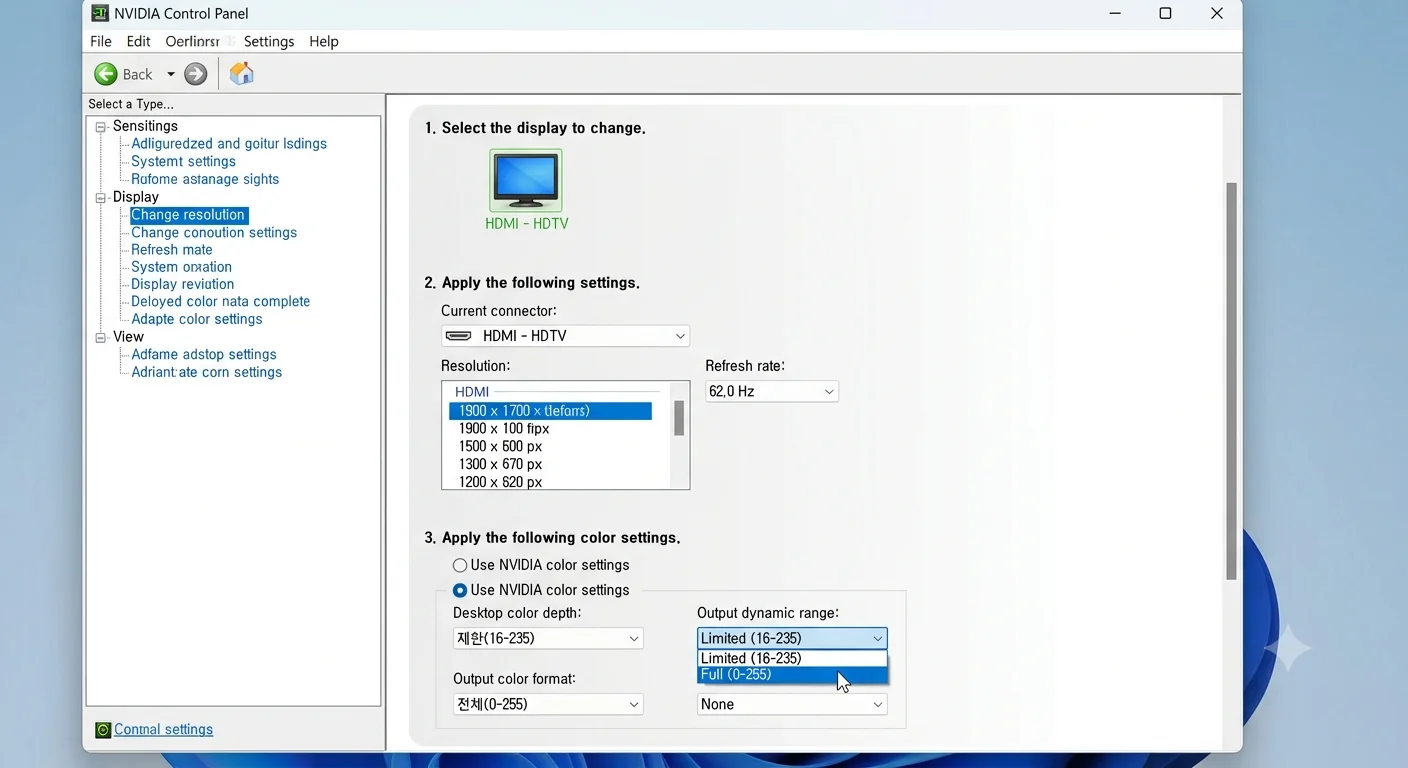Open the Output color format dropdown
Screen dimensions: 1408x768
tap(548, 704)
